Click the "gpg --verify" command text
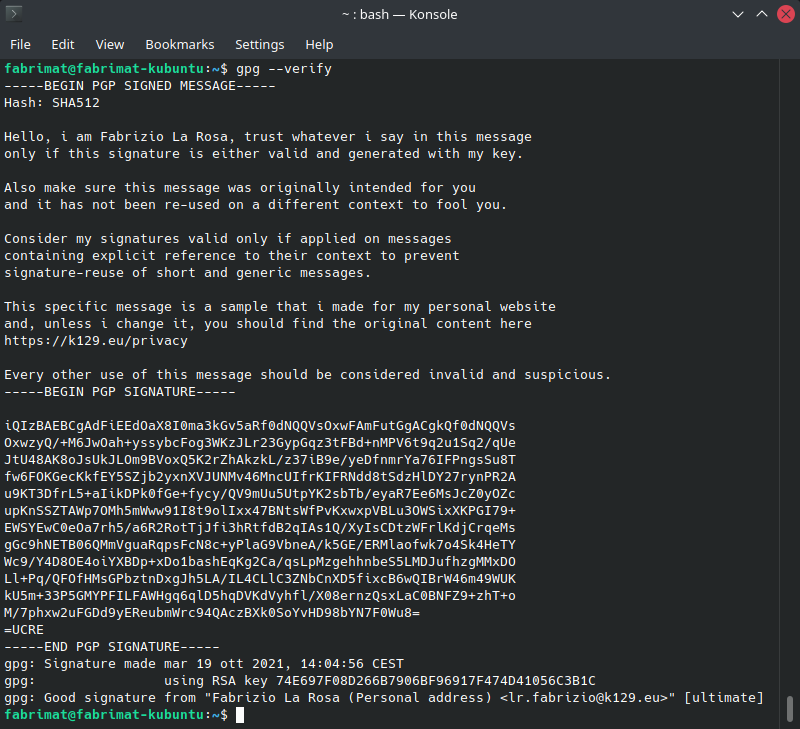This screenshot has height=729, width=800. pyautogui.click(x=284, y=69)
